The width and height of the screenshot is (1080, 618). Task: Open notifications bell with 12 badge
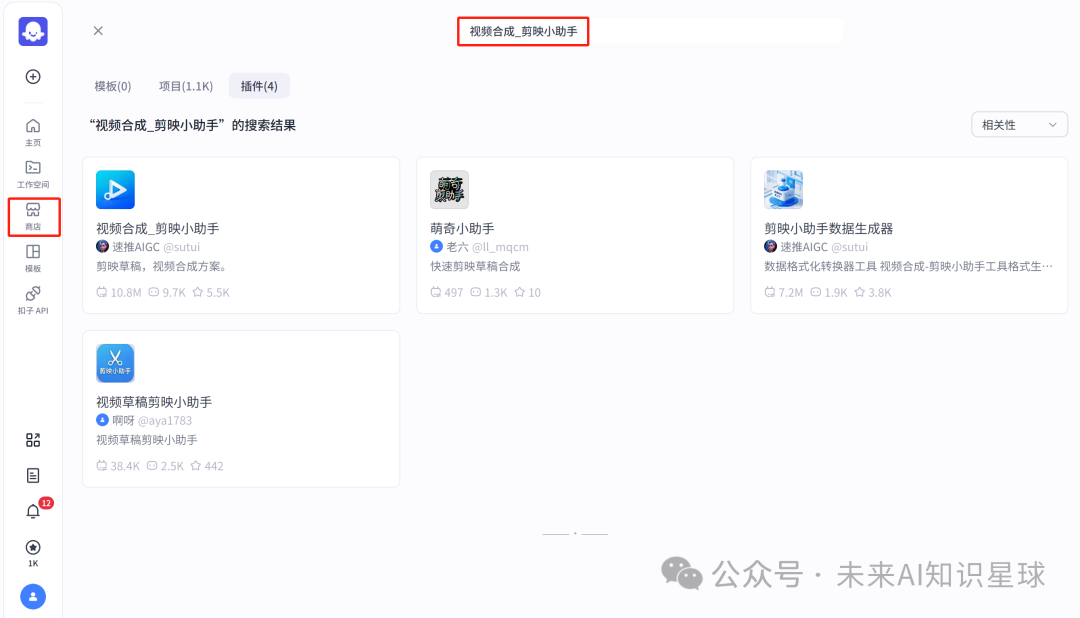33,511
